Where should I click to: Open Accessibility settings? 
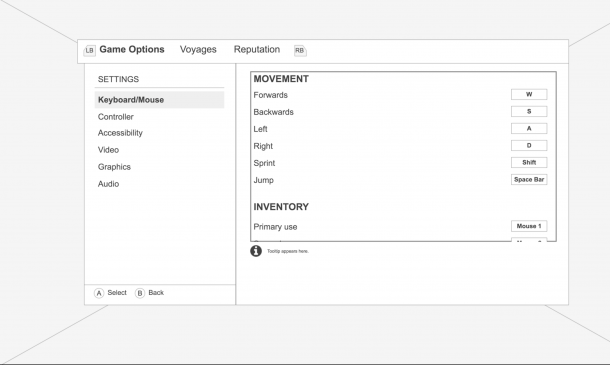[x=120, y=133]
